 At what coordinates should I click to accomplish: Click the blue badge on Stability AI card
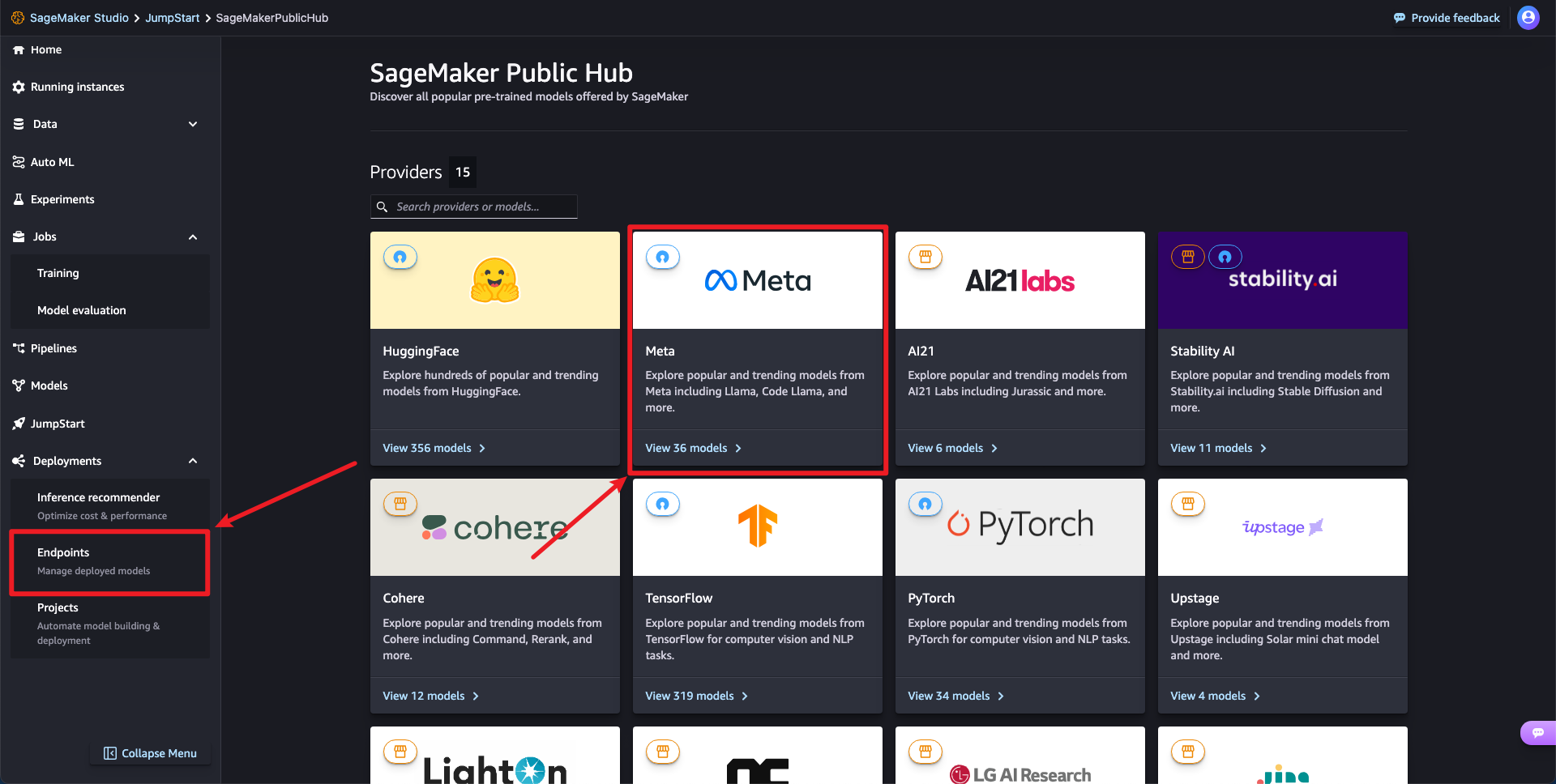click(1225, 257)
